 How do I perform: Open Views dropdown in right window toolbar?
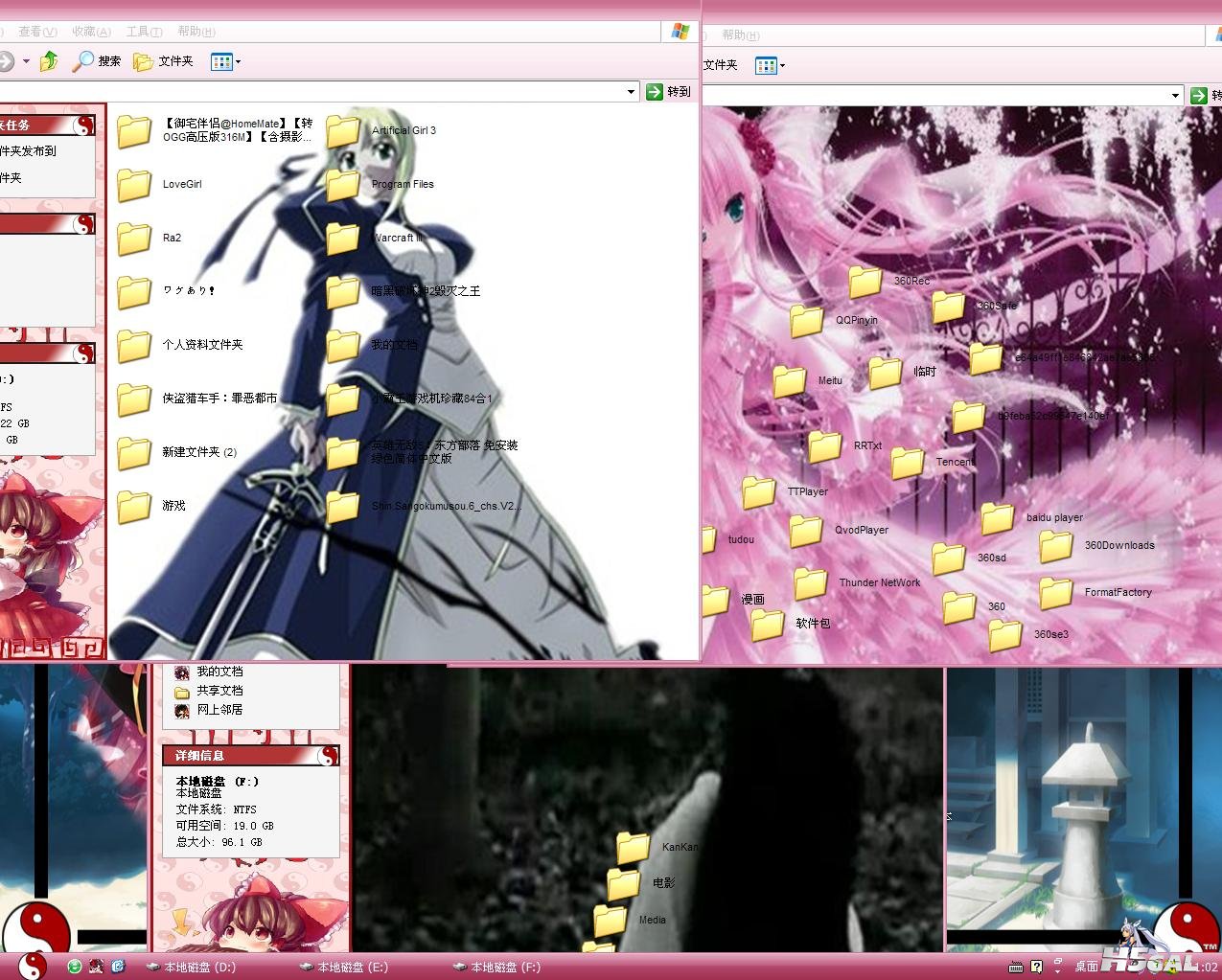(x=770, y=65)
